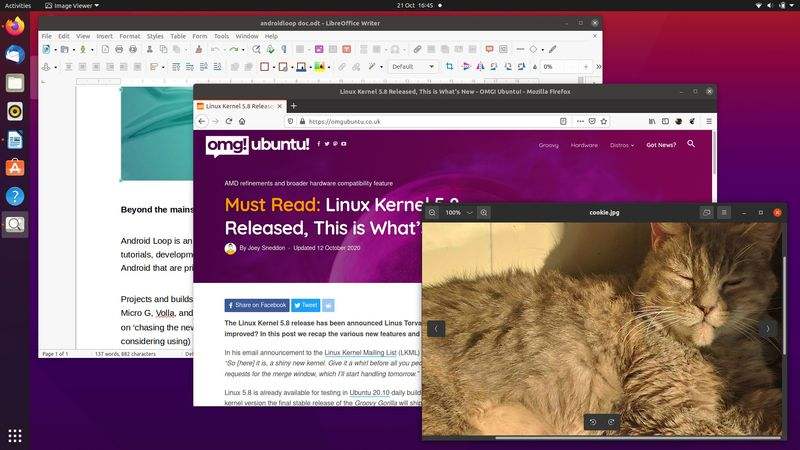Click Image Viewer gallery view button
The height and width of the screenshot is (450, 800).
click(706, 212)
